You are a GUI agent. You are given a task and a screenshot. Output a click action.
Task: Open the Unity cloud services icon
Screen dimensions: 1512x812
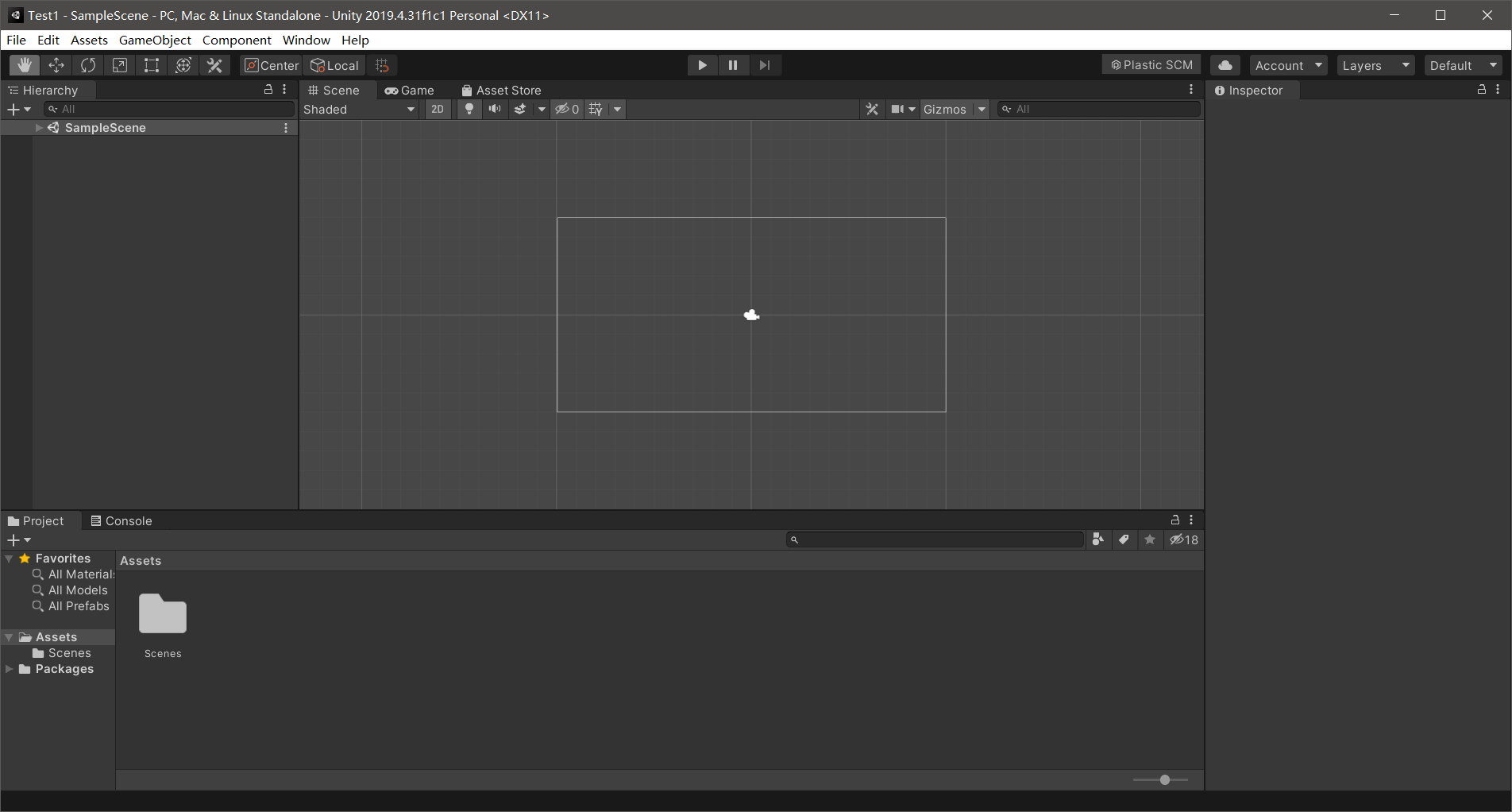pyautogui.click(x=1225, y=65)
